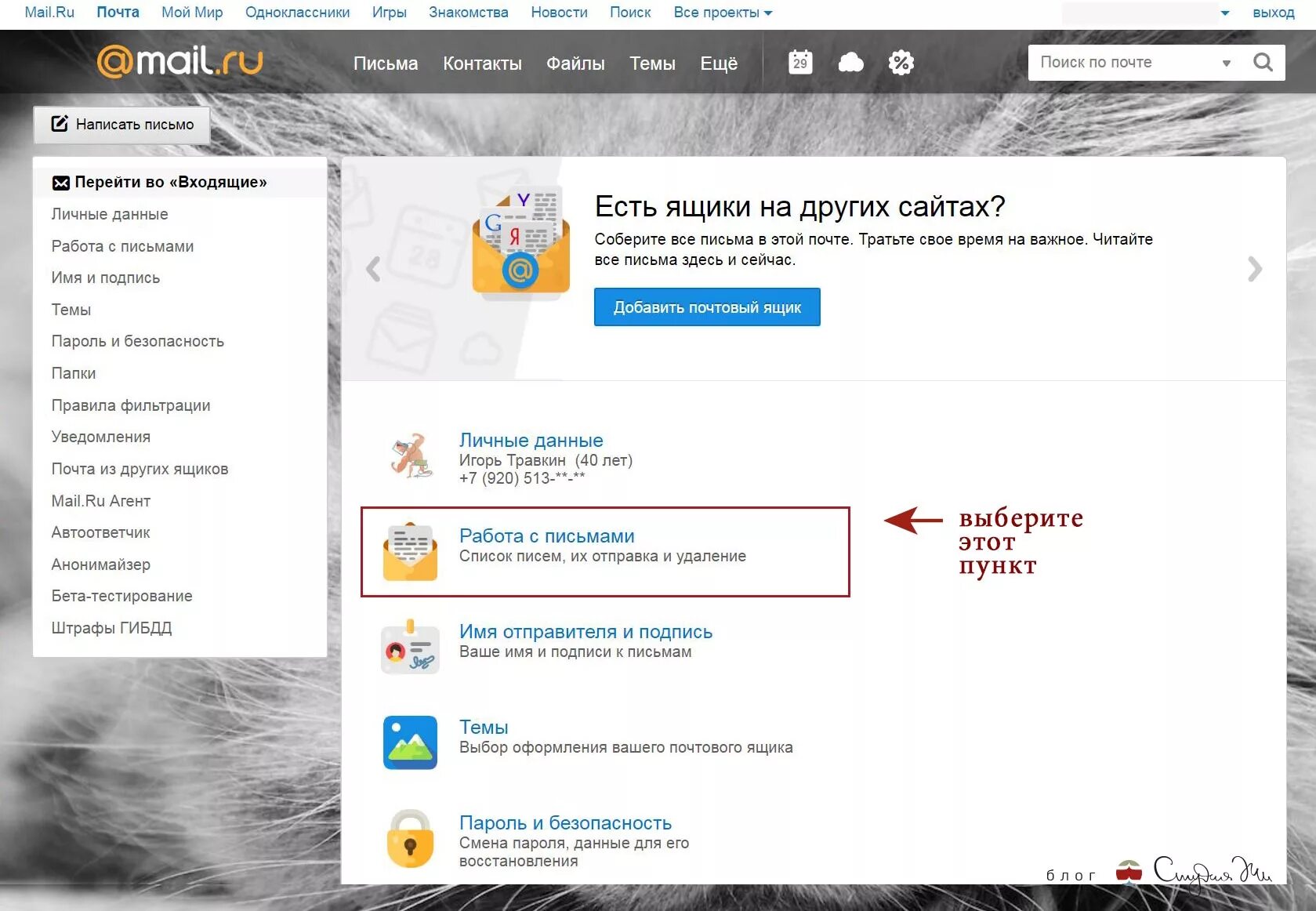Expand the search options dropdown arrow

(x=1227, y=63)
